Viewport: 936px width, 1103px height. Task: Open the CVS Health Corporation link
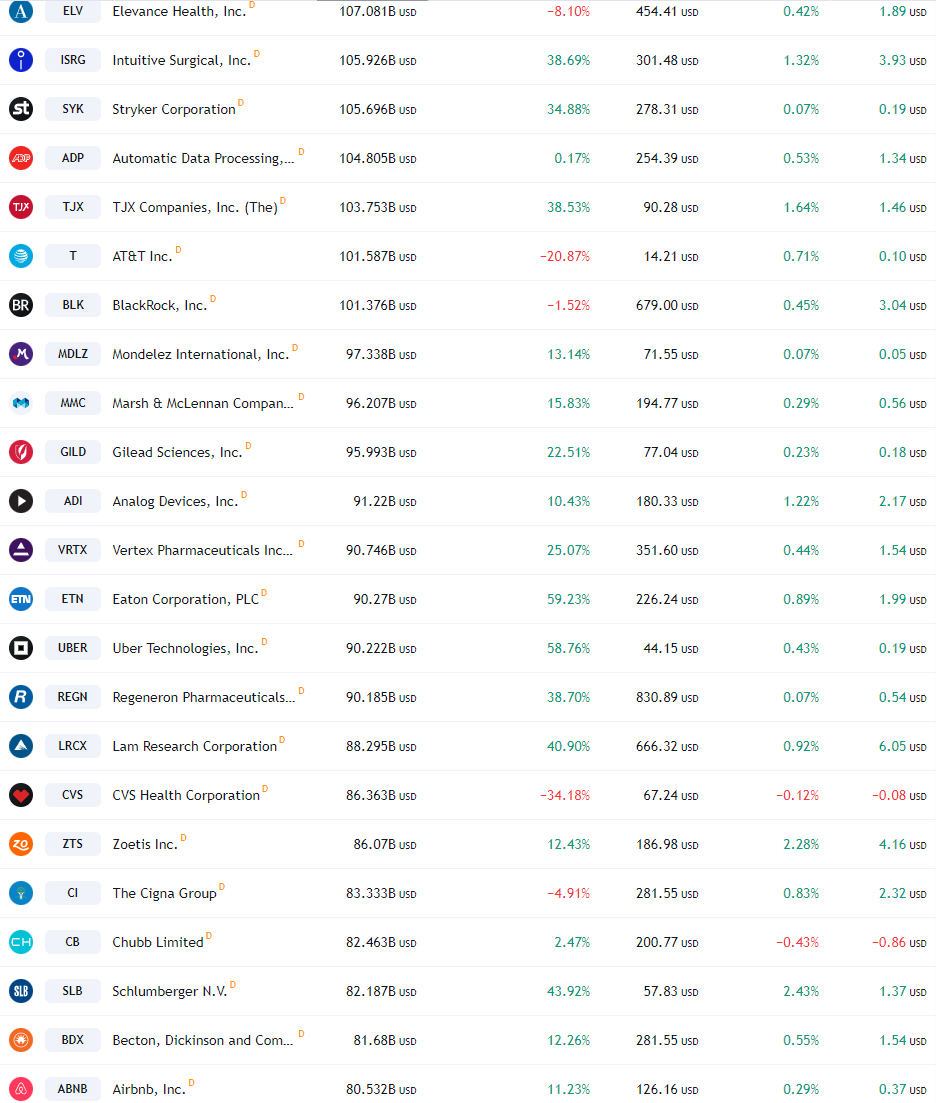[186, 795]
